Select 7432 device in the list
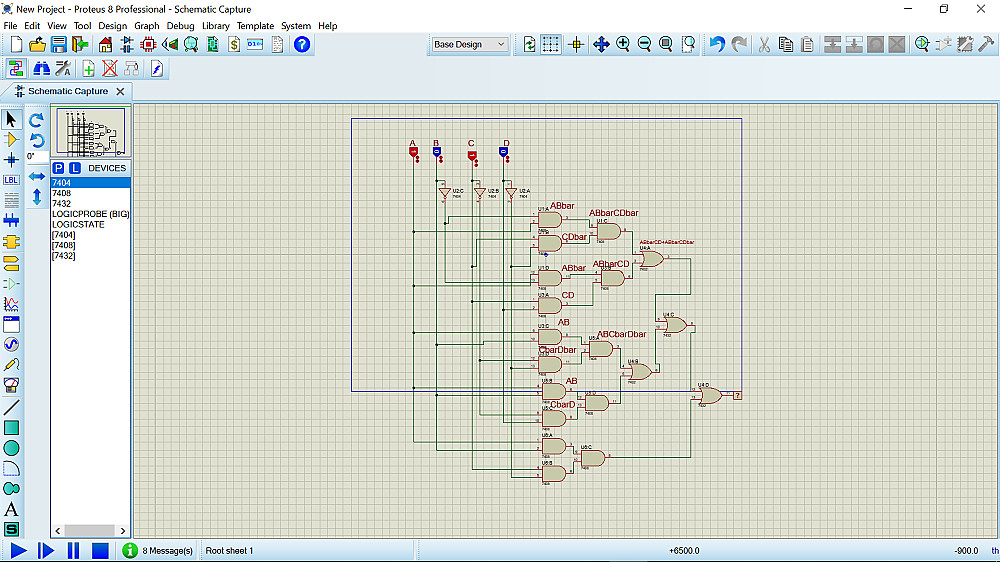This screenshot has height=562, width=1000. (x=62, y=203)
